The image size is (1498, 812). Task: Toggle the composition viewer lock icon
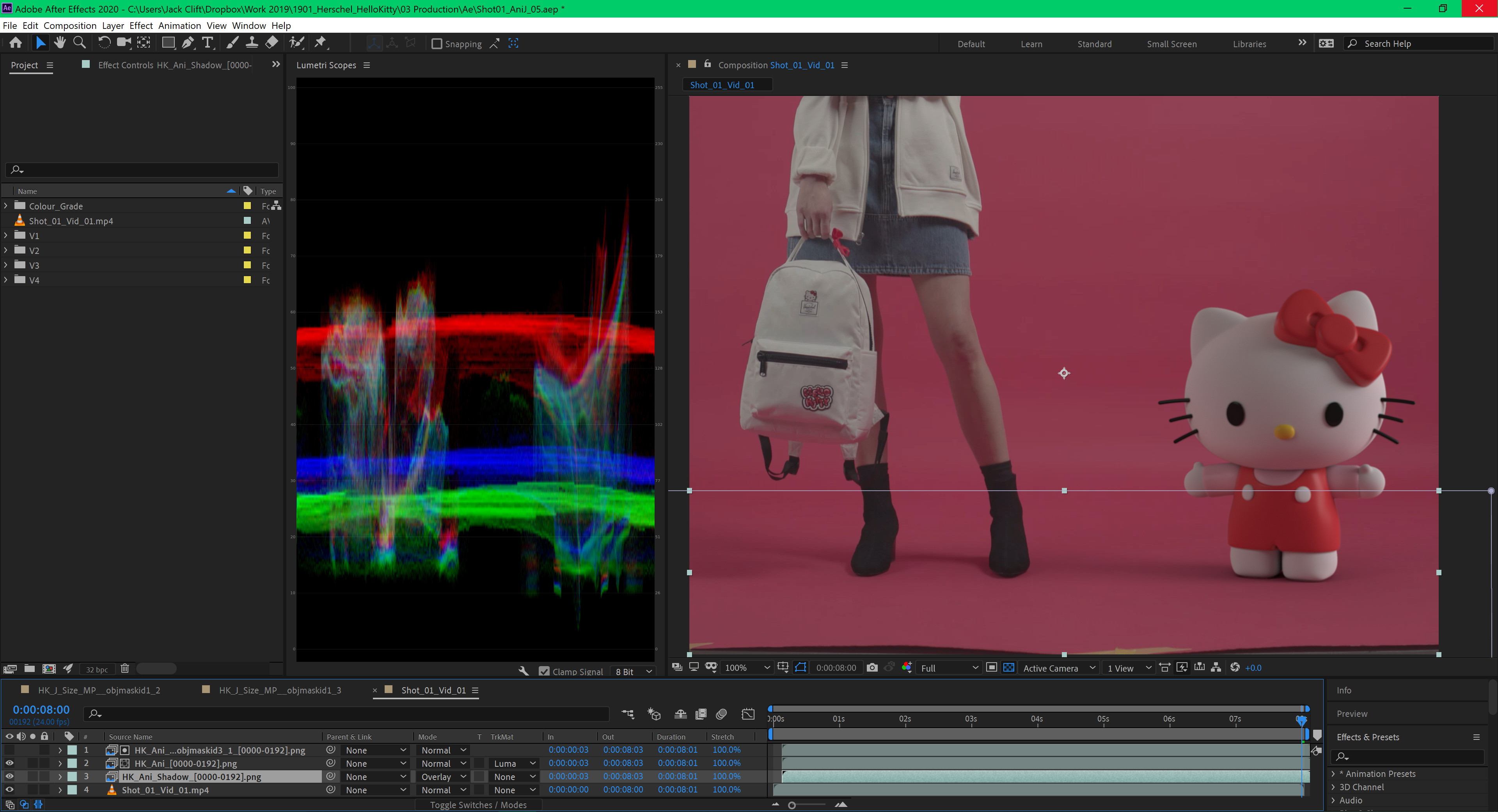(x=707, y=64)
